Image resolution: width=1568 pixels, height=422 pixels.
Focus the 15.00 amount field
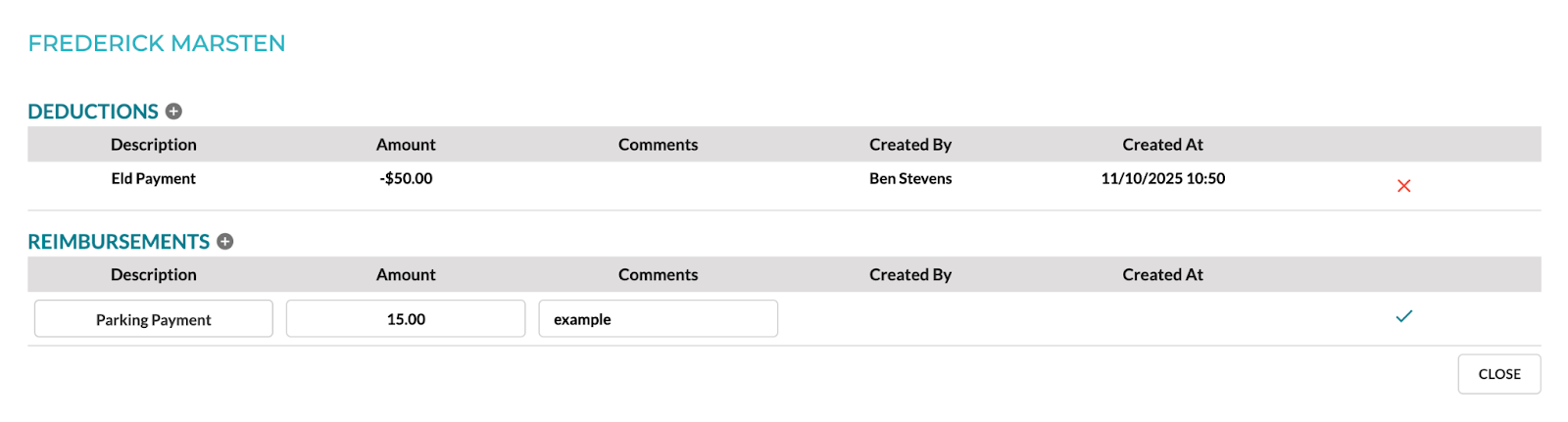tap(406, 319)
